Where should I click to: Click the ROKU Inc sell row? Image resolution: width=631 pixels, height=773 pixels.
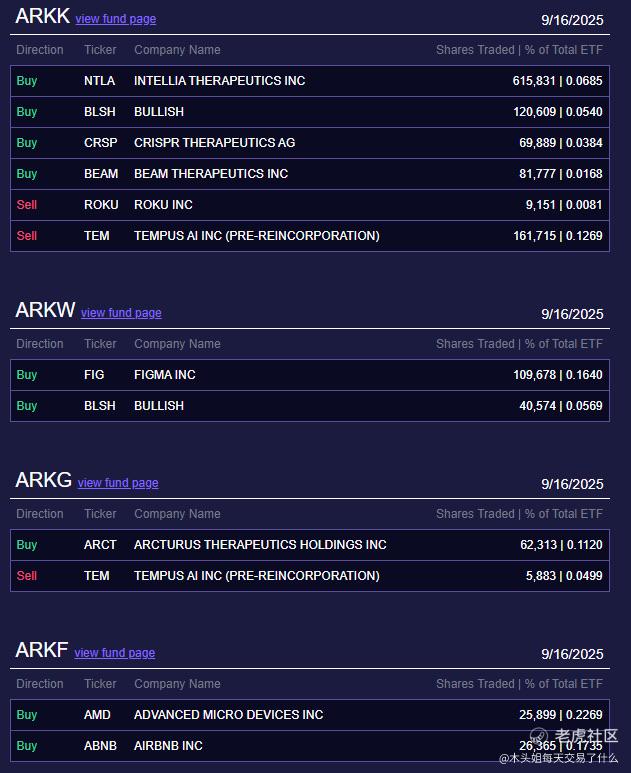(x=310, y=205)
